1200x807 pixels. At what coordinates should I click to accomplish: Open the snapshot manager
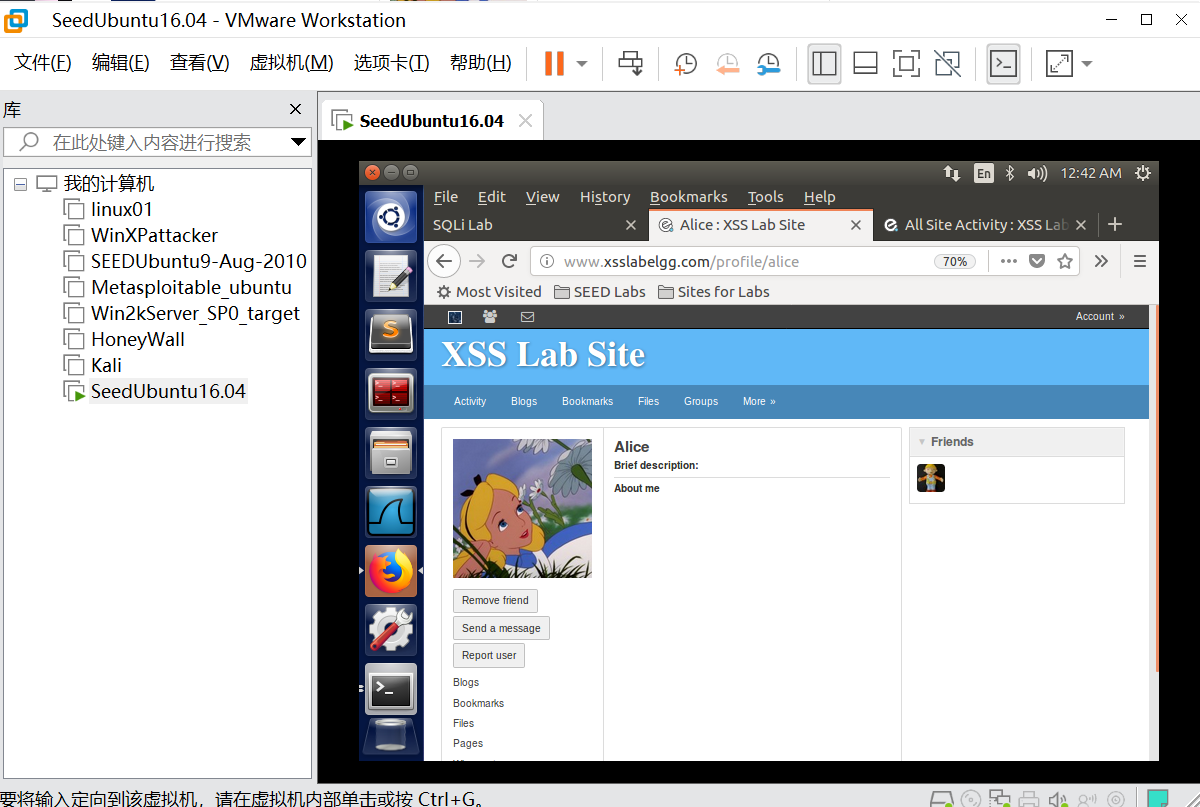coord(768,63)
